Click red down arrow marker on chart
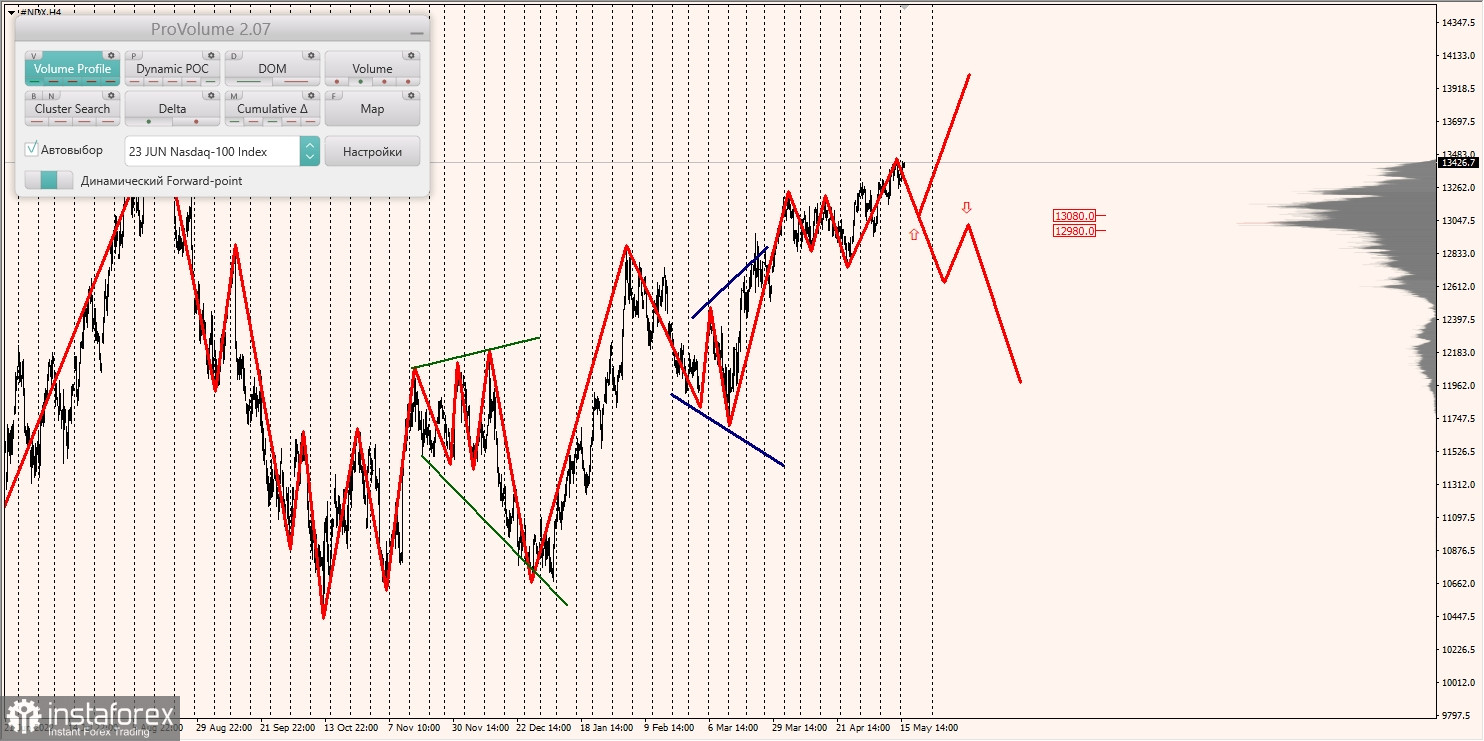1484x741 pixels. [x=966, y=207]
